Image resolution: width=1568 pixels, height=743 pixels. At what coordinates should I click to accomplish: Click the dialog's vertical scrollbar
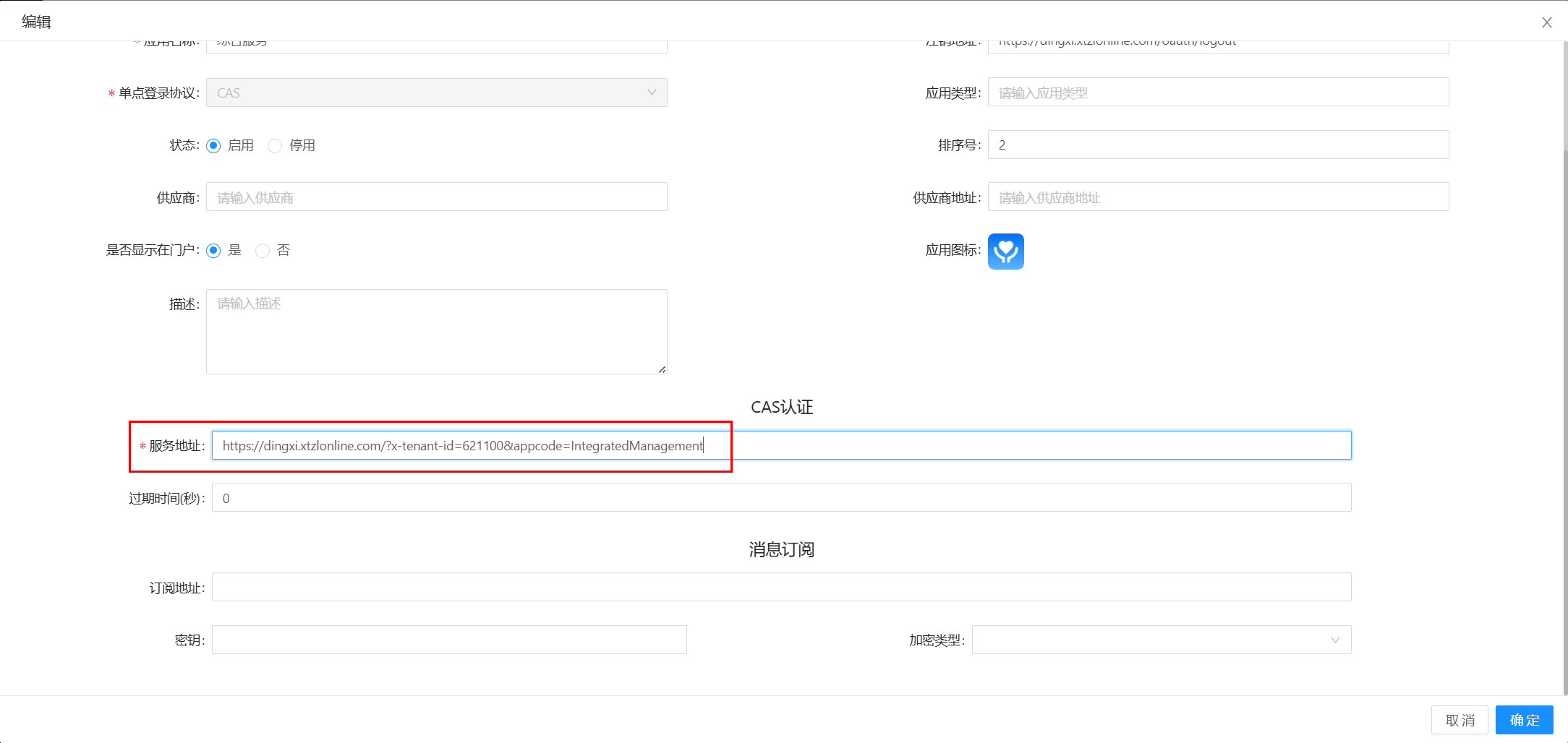point(1564,361)
